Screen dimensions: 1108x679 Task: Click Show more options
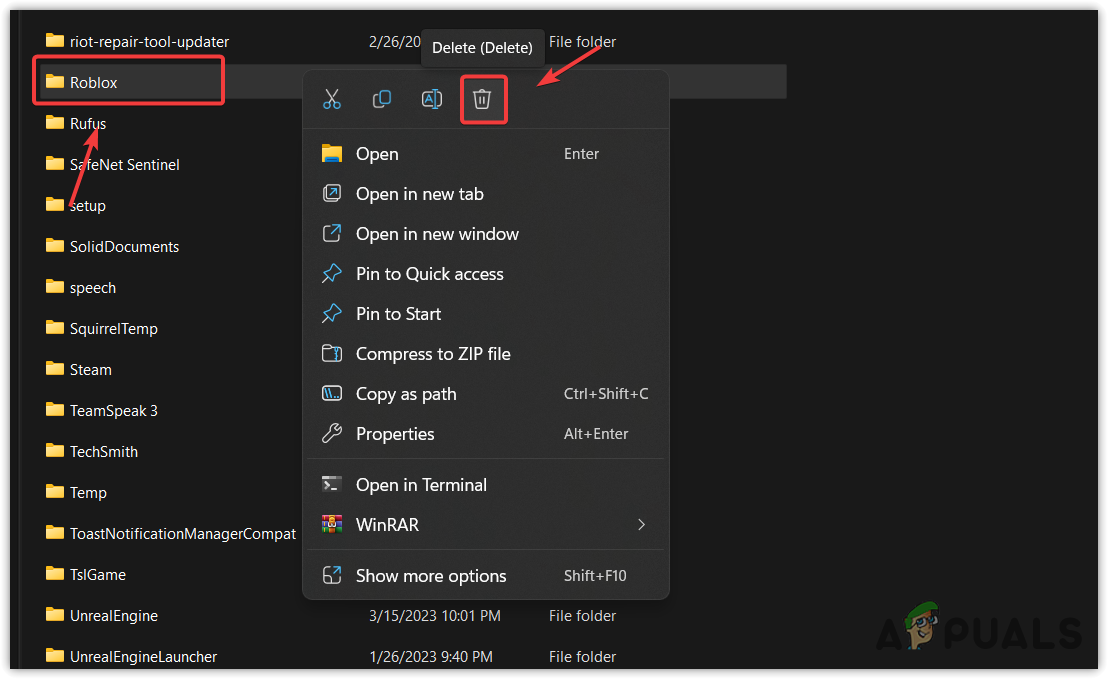(431, 576)
